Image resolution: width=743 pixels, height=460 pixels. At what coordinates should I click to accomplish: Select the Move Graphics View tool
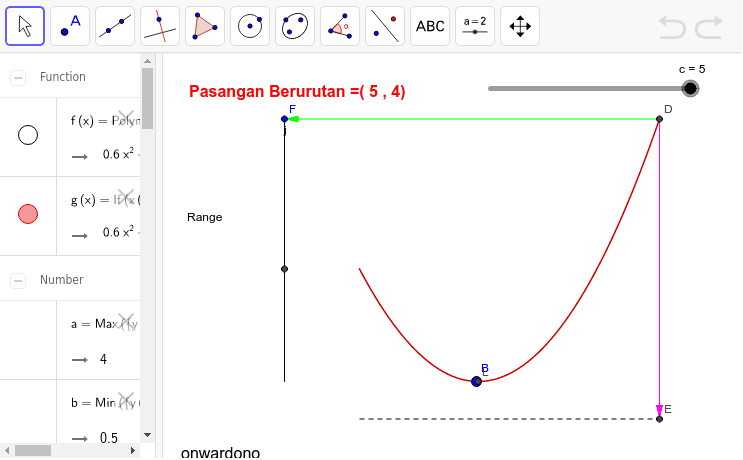[520, 26]
